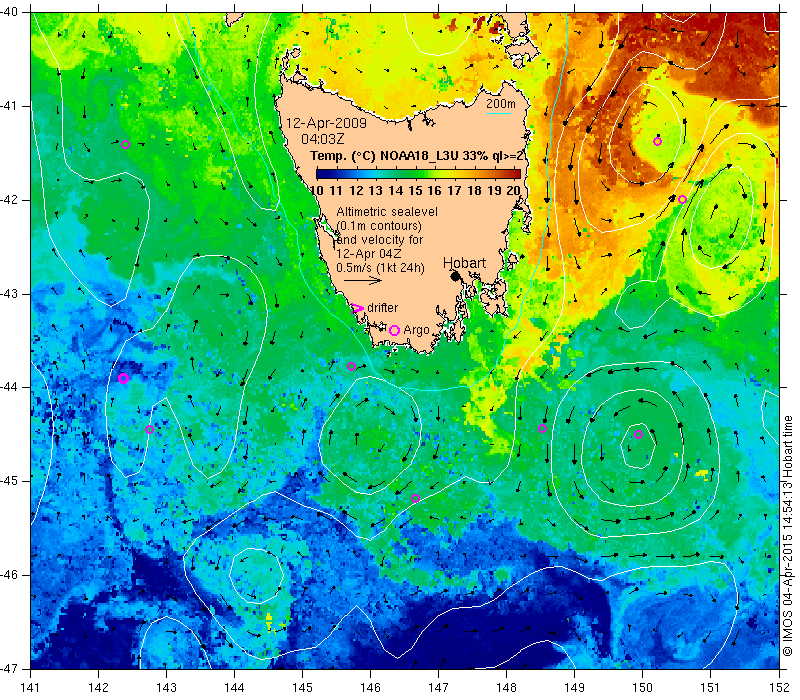Click the cyan 200m line sample under '200m'
The height and width of the screenshot is (700, 800).
[x=498, y=113]
